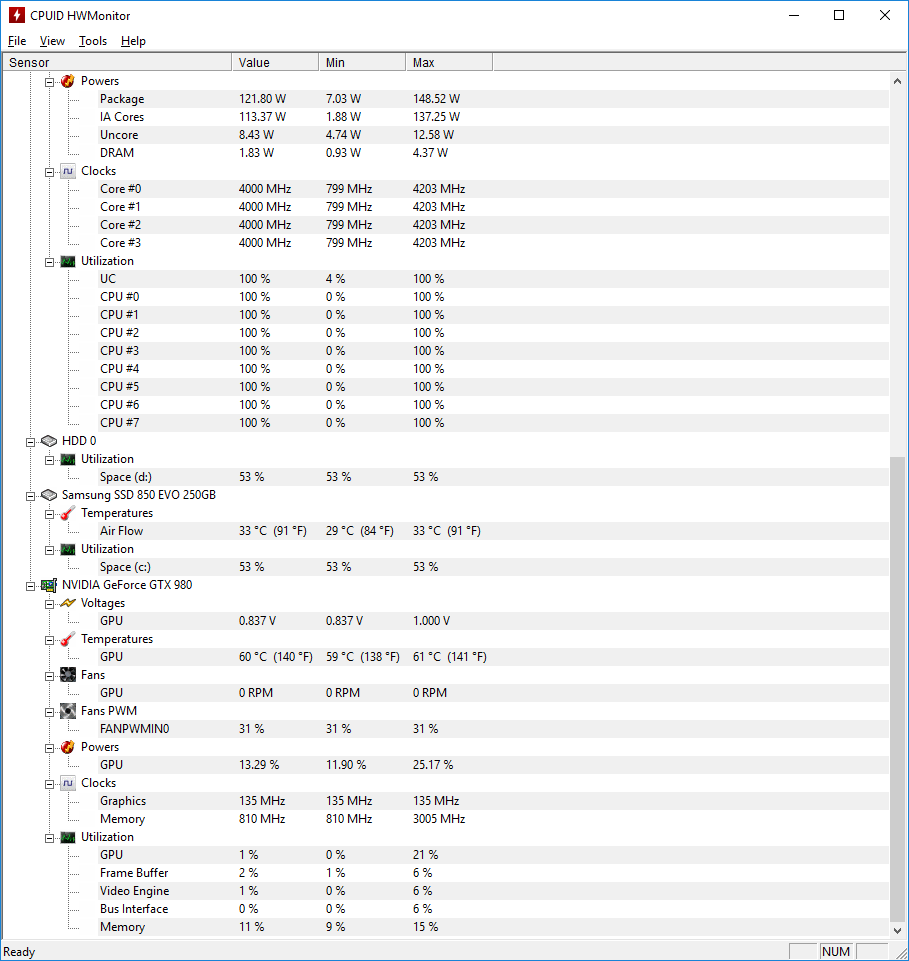Click the flame icon beside CPU Powers

click(67, 81)
